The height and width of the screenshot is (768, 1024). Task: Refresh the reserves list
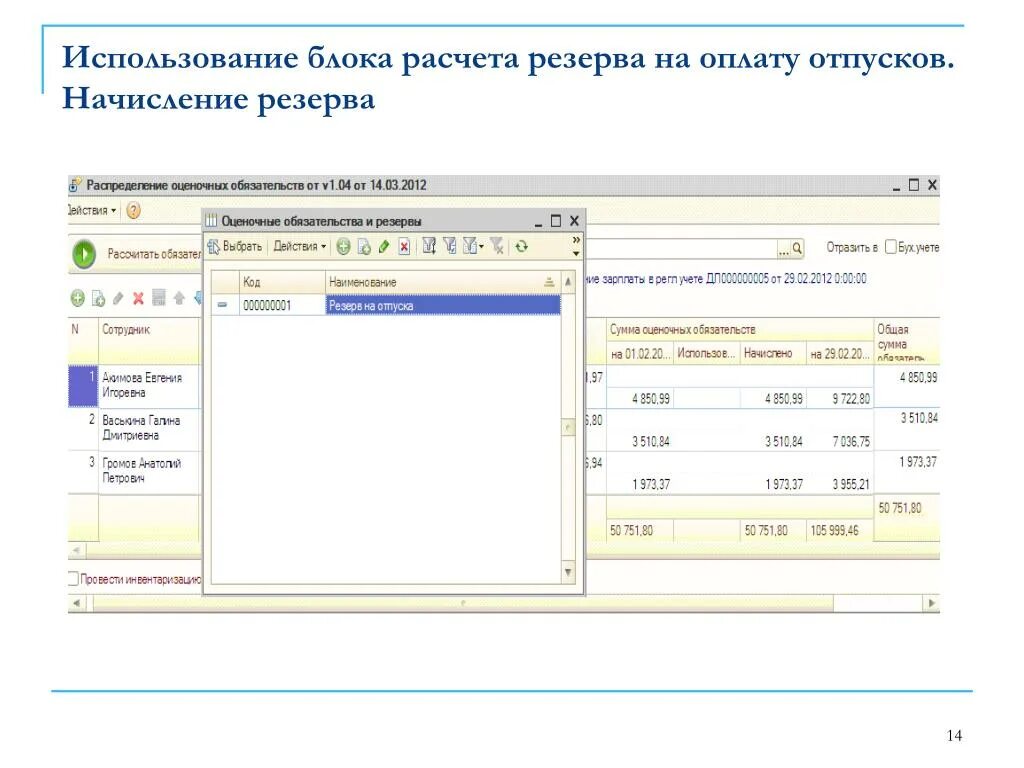(x=521, y=246)
